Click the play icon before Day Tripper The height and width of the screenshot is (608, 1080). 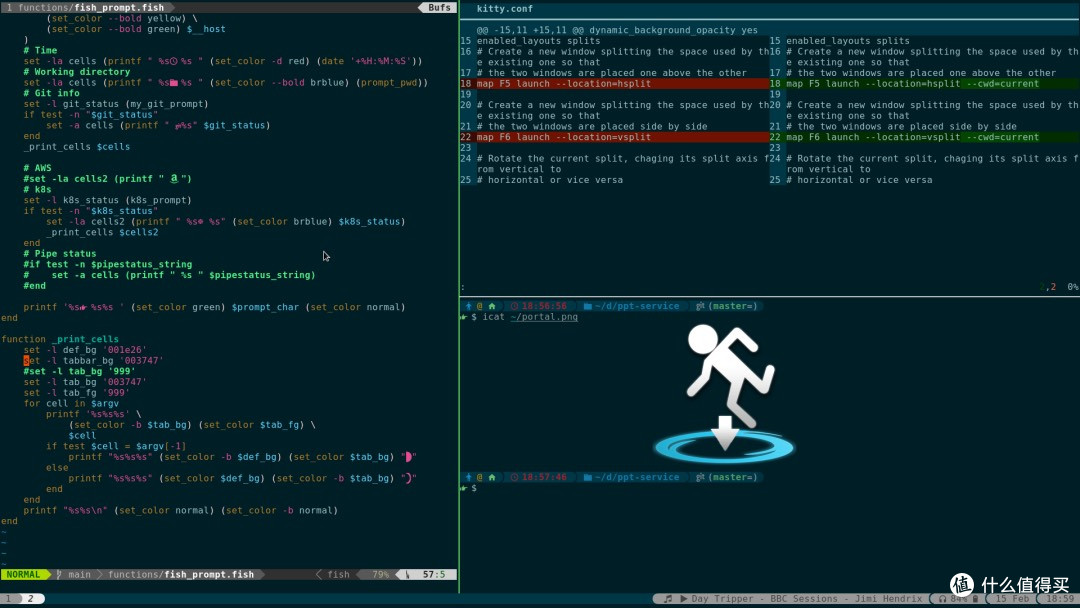[683, 599]
